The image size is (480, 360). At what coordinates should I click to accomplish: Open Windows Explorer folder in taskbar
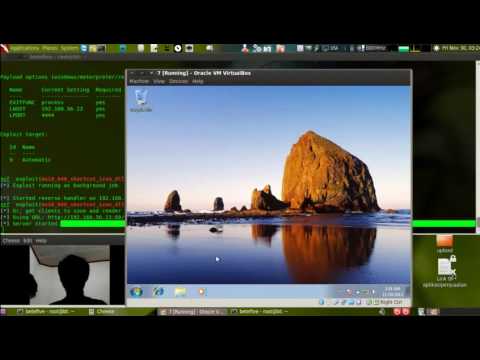pos(180,292)
